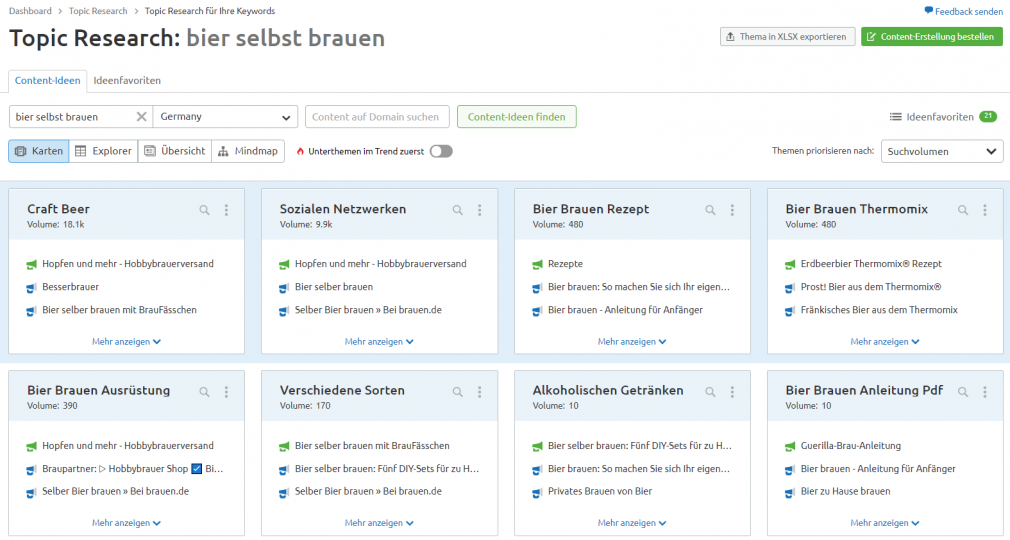Expand Mehr anzeigen on Alkoholischen Getränken card
1010x540 pixels.
(632, 523)
